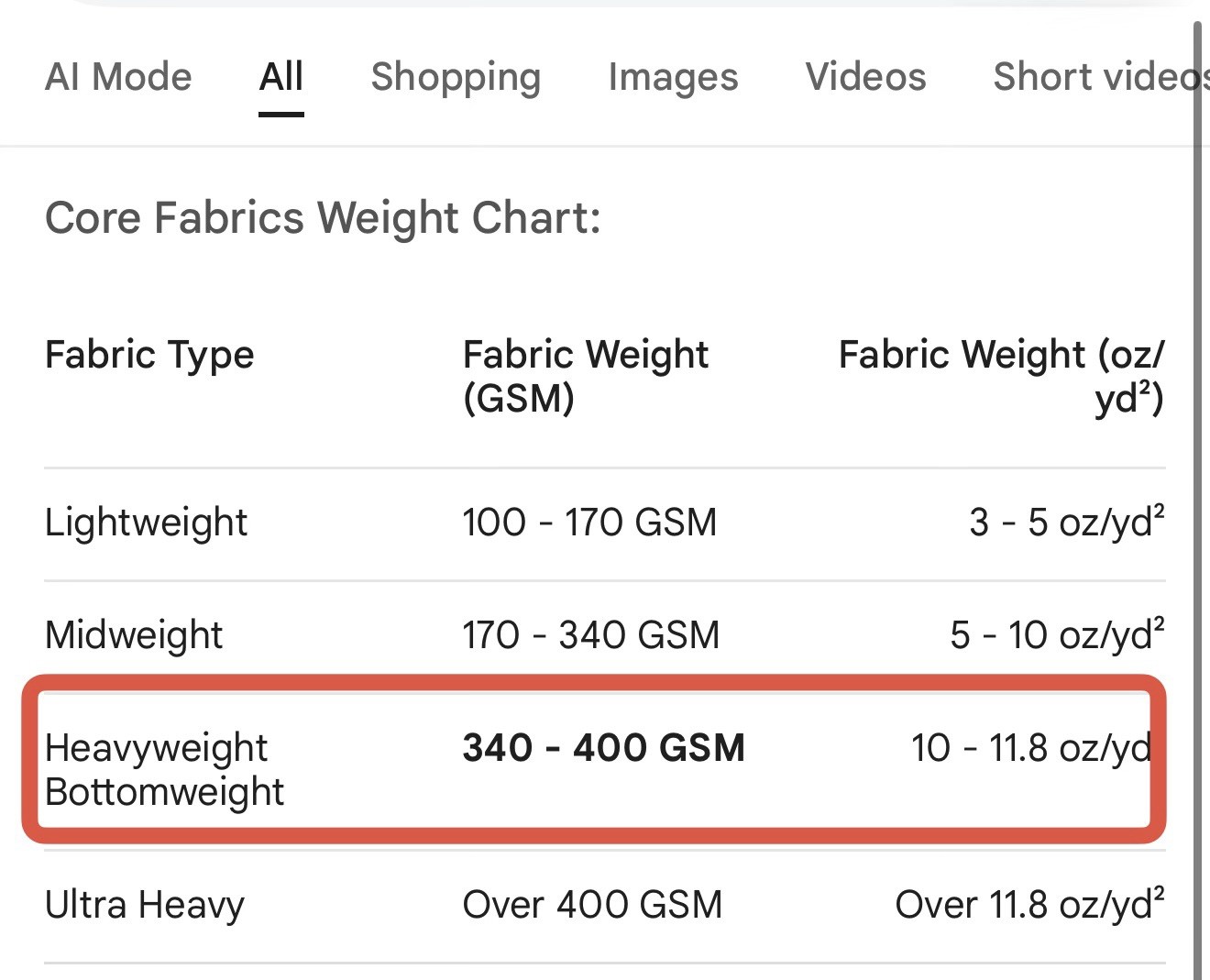
Task: Click the vertical scrollbar on the right edge
Action: [x=1197, y=500]
